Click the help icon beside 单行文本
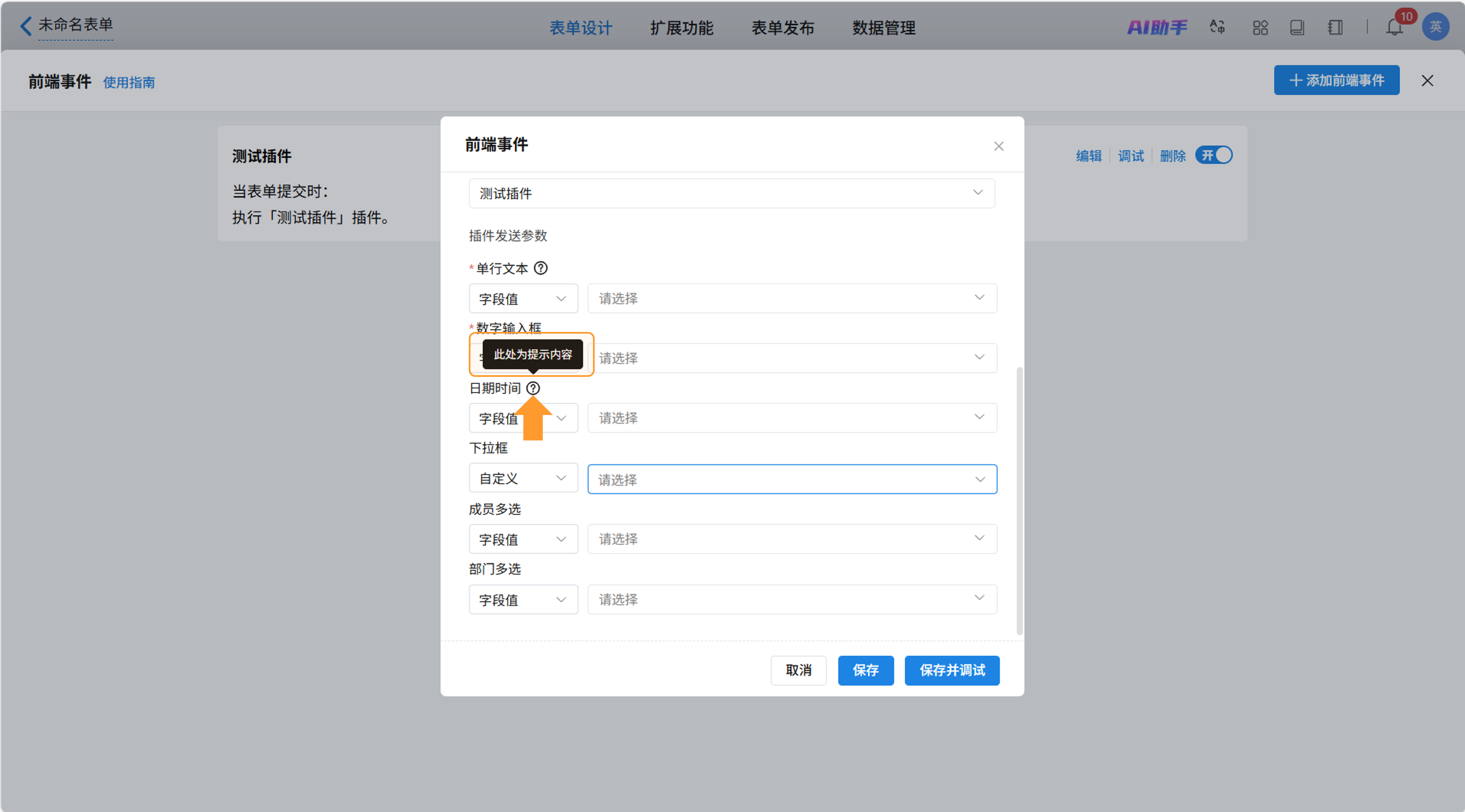This screenshot has width=1465, height=812. [541, 268]
